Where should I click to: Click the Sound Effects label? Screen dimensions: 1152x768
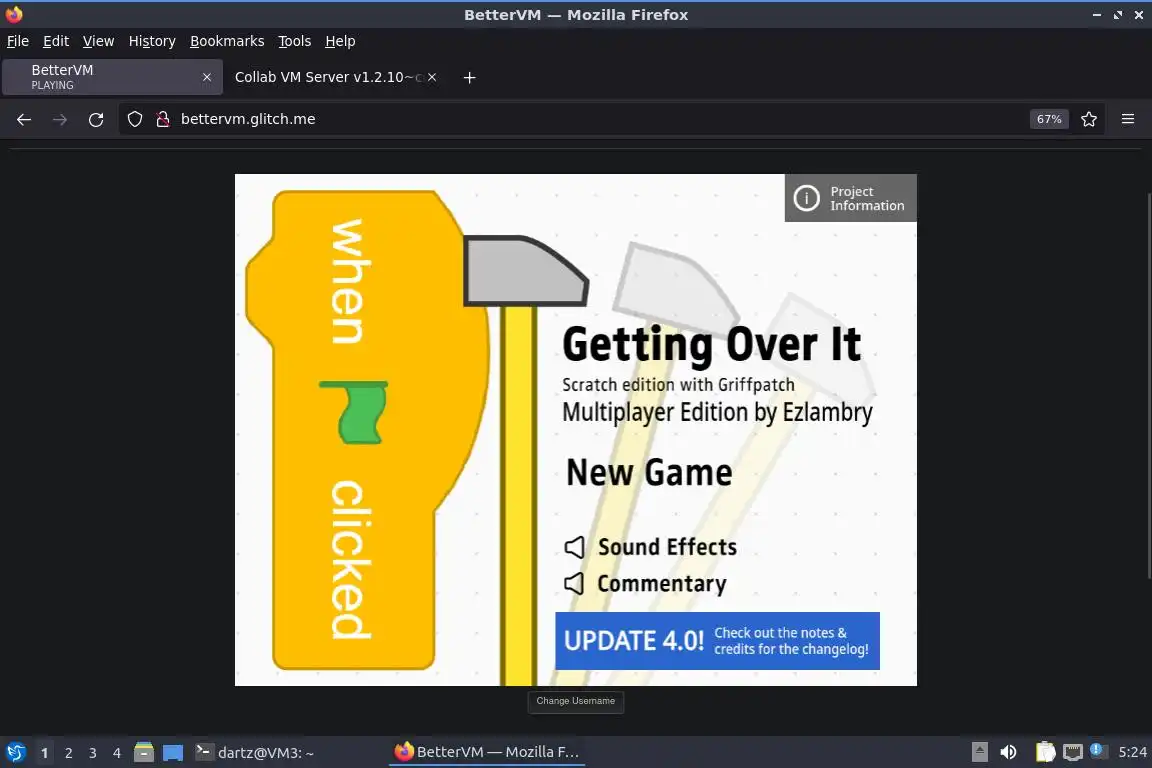tap(667, 547)
